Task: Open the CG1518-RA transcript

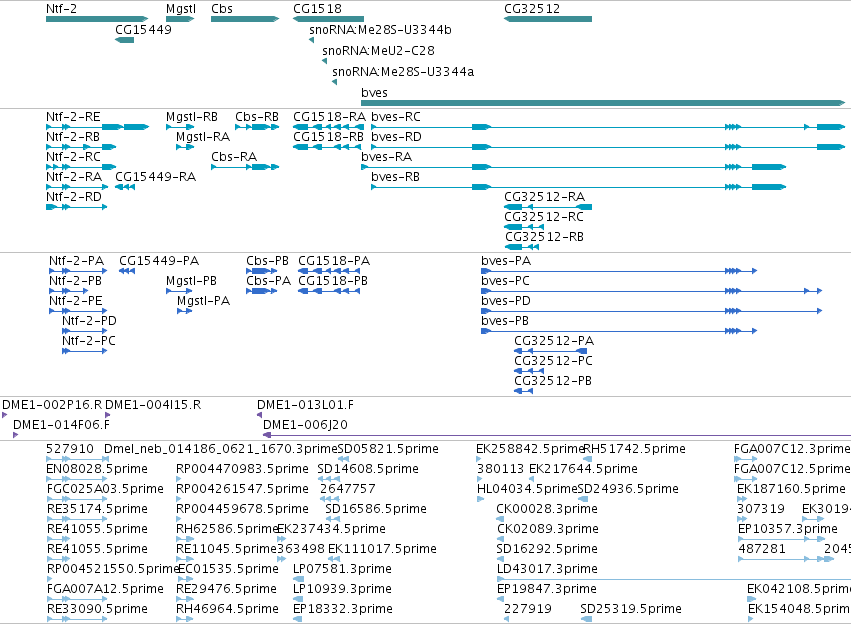Action: pyautogui.click(x=328, y=127)
